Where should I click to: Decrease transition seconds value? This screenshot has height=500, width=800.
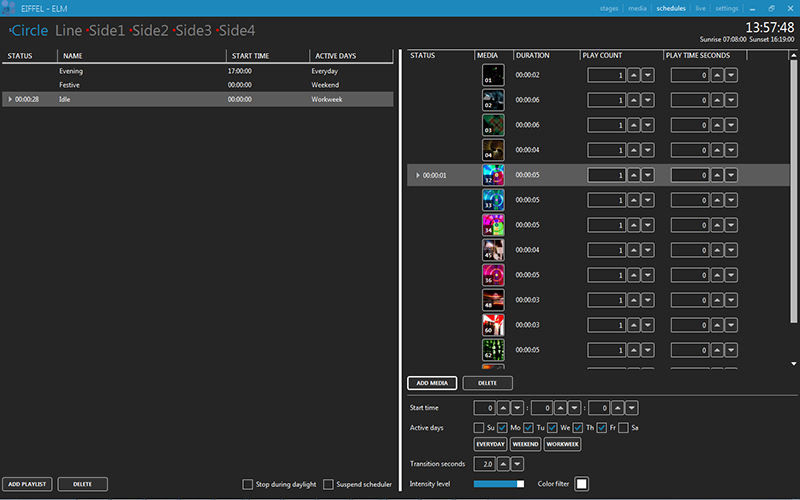[516, 464]
